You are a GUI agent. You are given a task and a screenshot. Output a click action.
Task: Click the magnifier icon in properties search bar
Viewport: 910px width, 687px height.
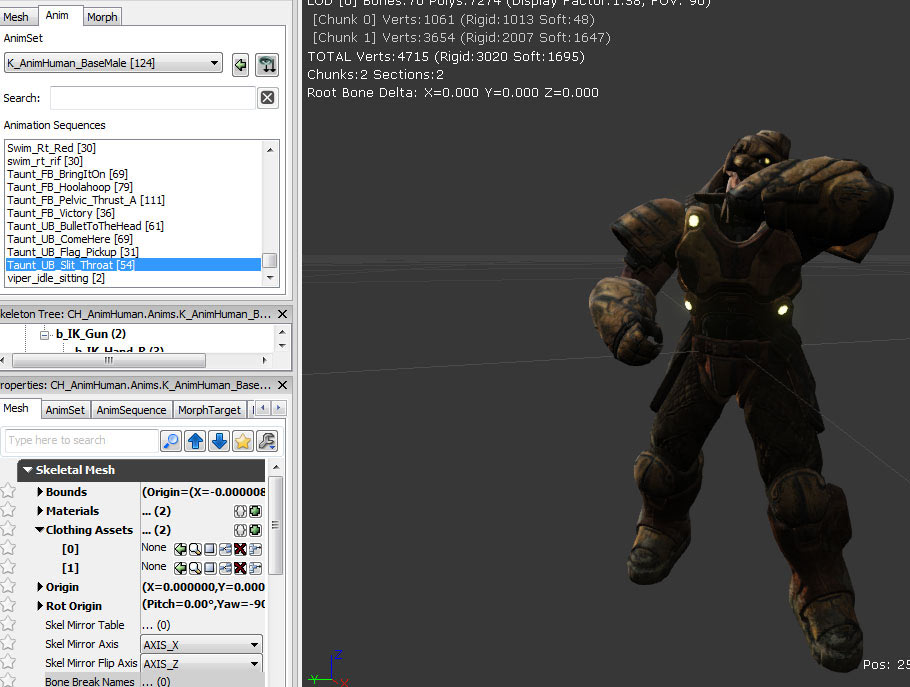[x=171, y=441]
